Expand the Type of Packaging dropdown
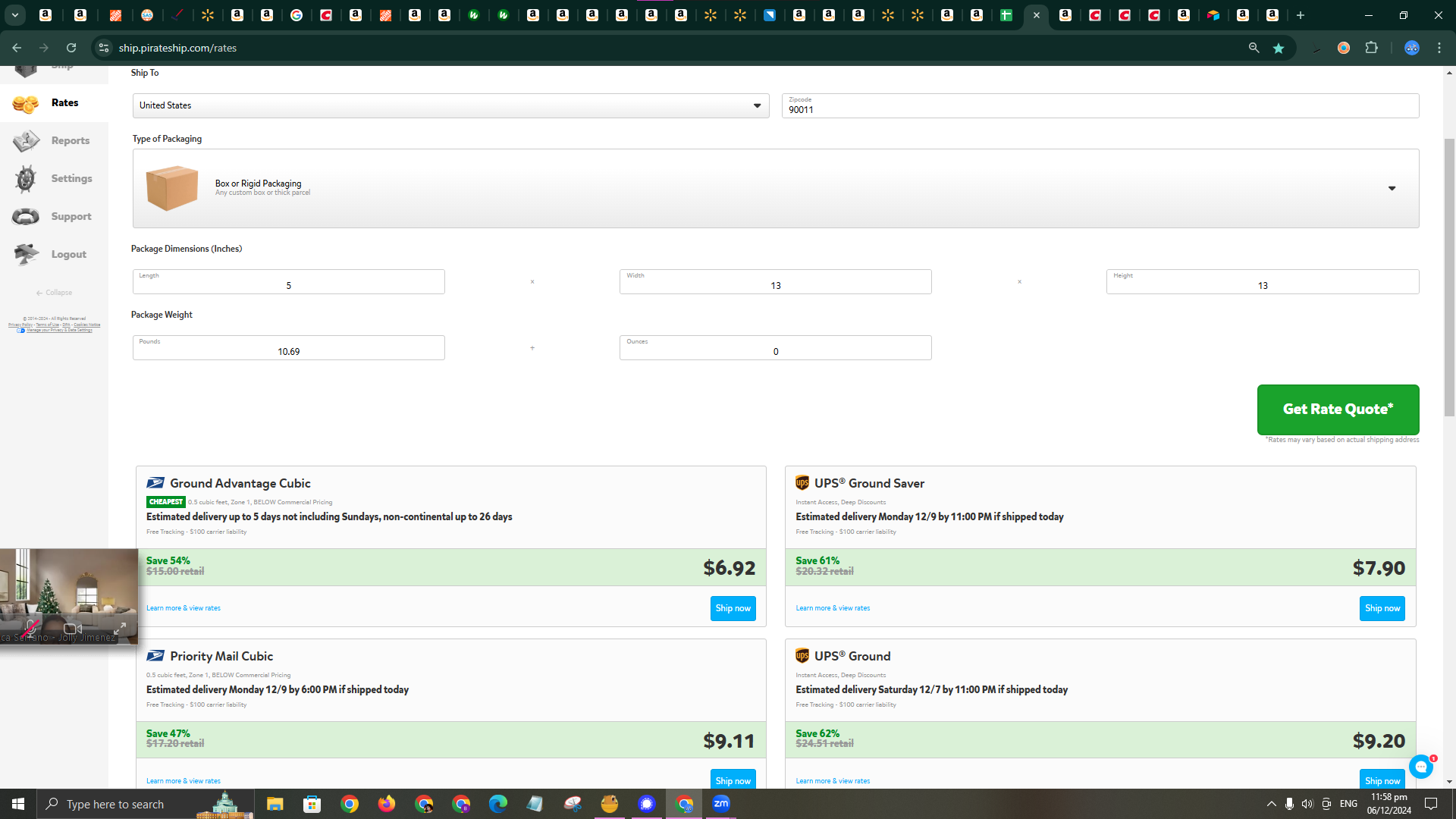Image resolution: width=1456 pixels, height=819 pixels. 775,188
